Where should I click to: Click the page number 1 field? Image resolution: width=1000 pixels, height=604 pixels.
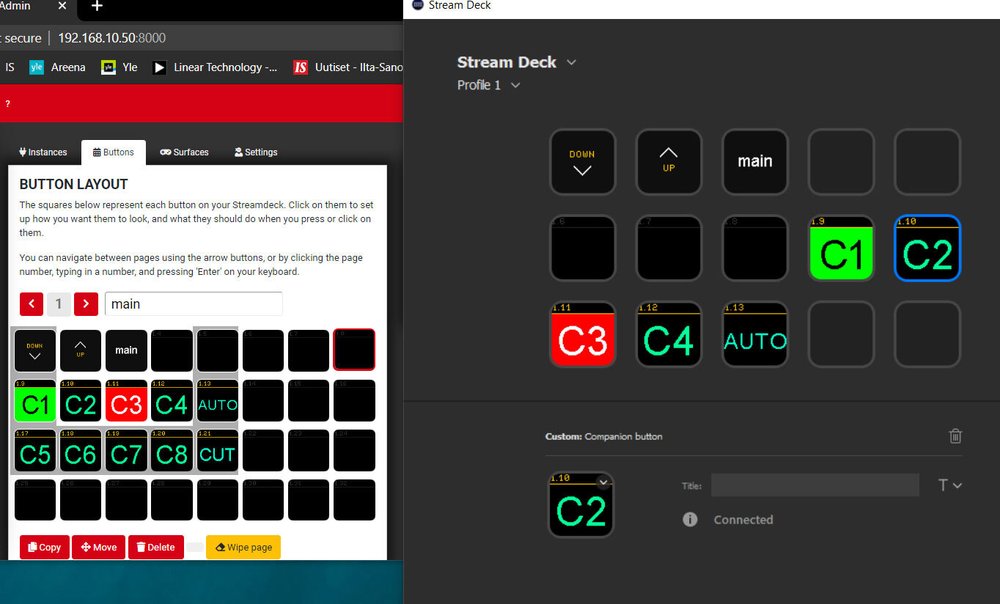pos(59,304)
